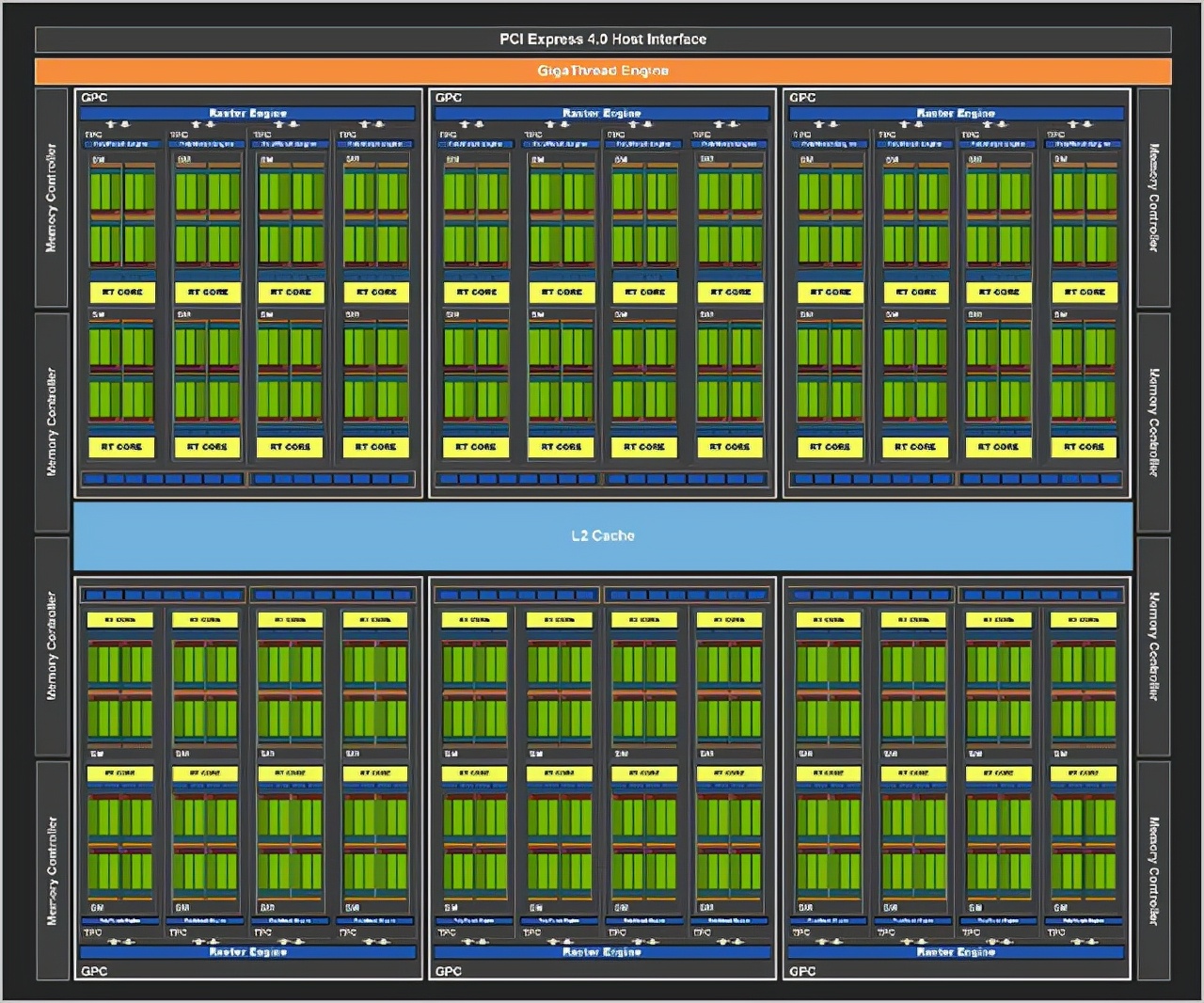Select the Raster Engine bar in the bottom-right GPC
This screenshot has width=1204, height=1003.
[x=956, y=952]
